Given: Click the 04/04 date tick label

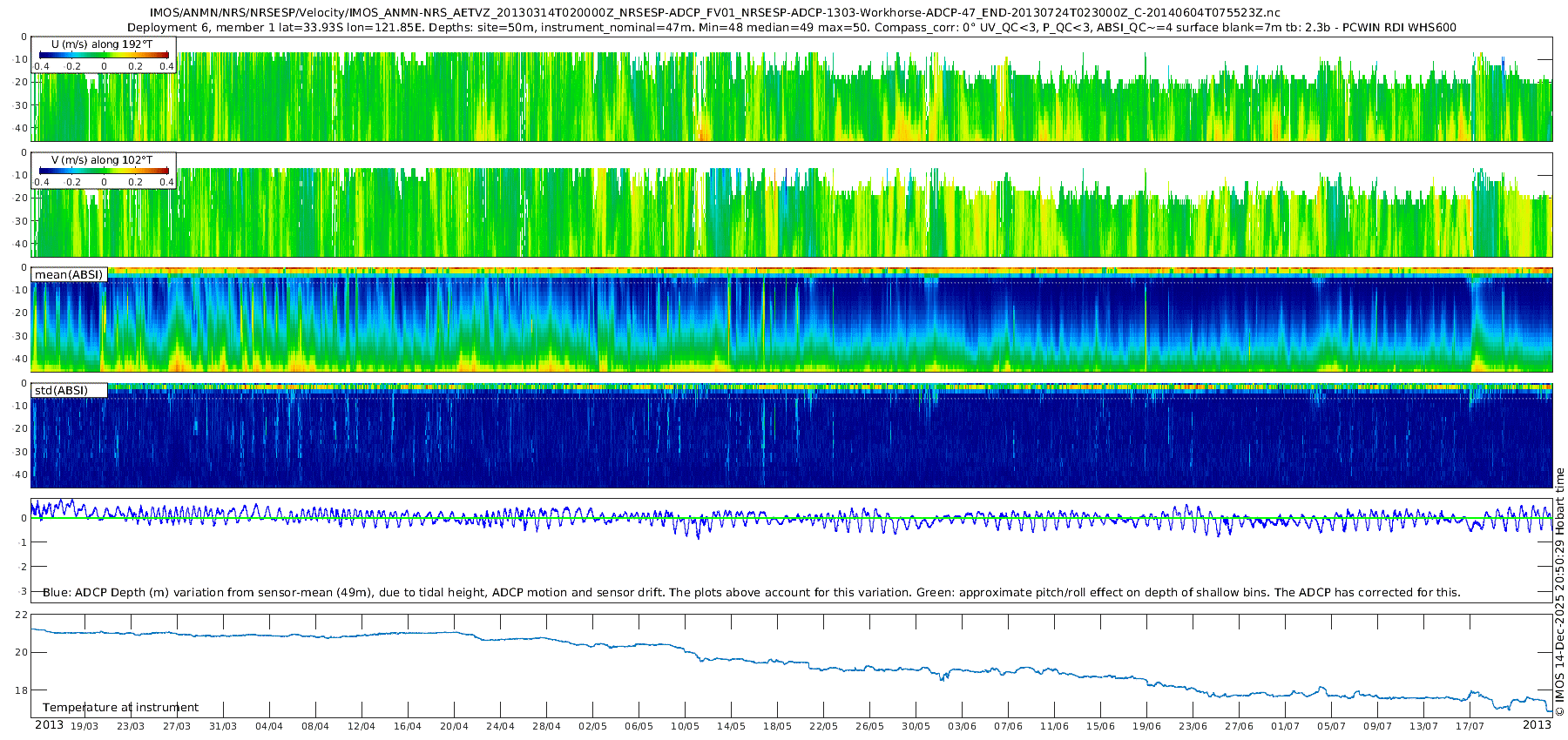Looking at the screenshot, I should [269, 727].
